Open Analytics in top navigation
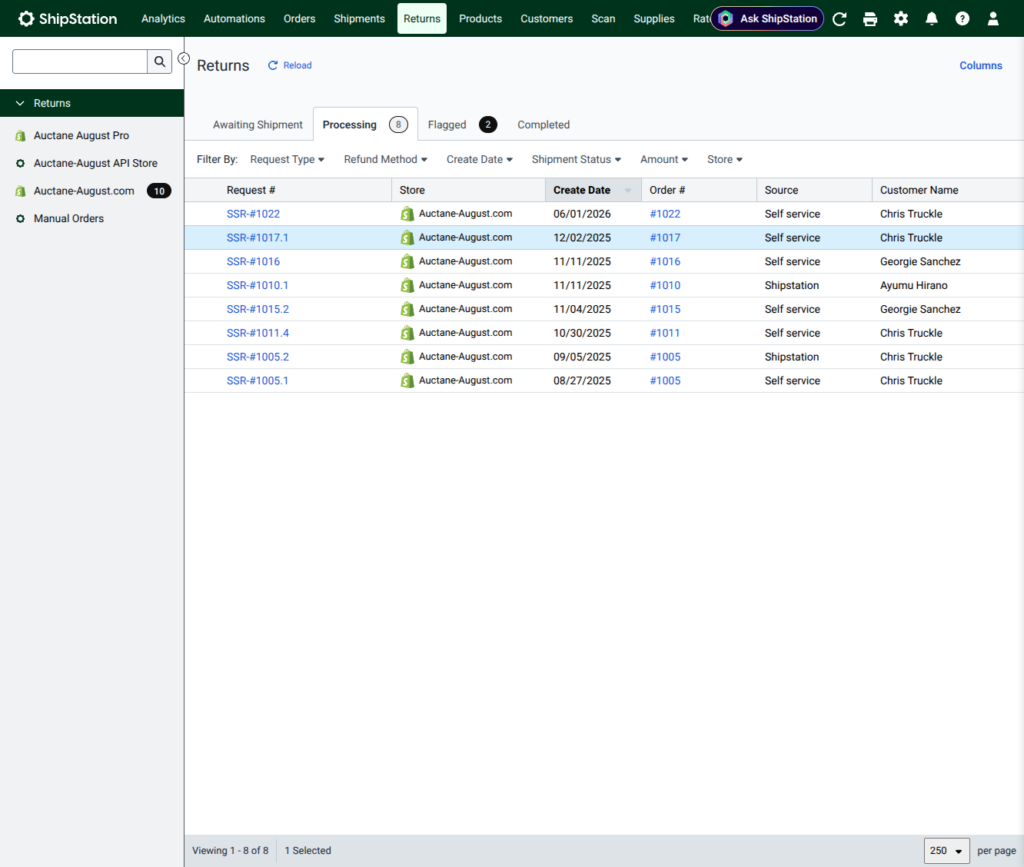Image resolution: width=1024 pixels, height=867 pixels. click(163, 18)
